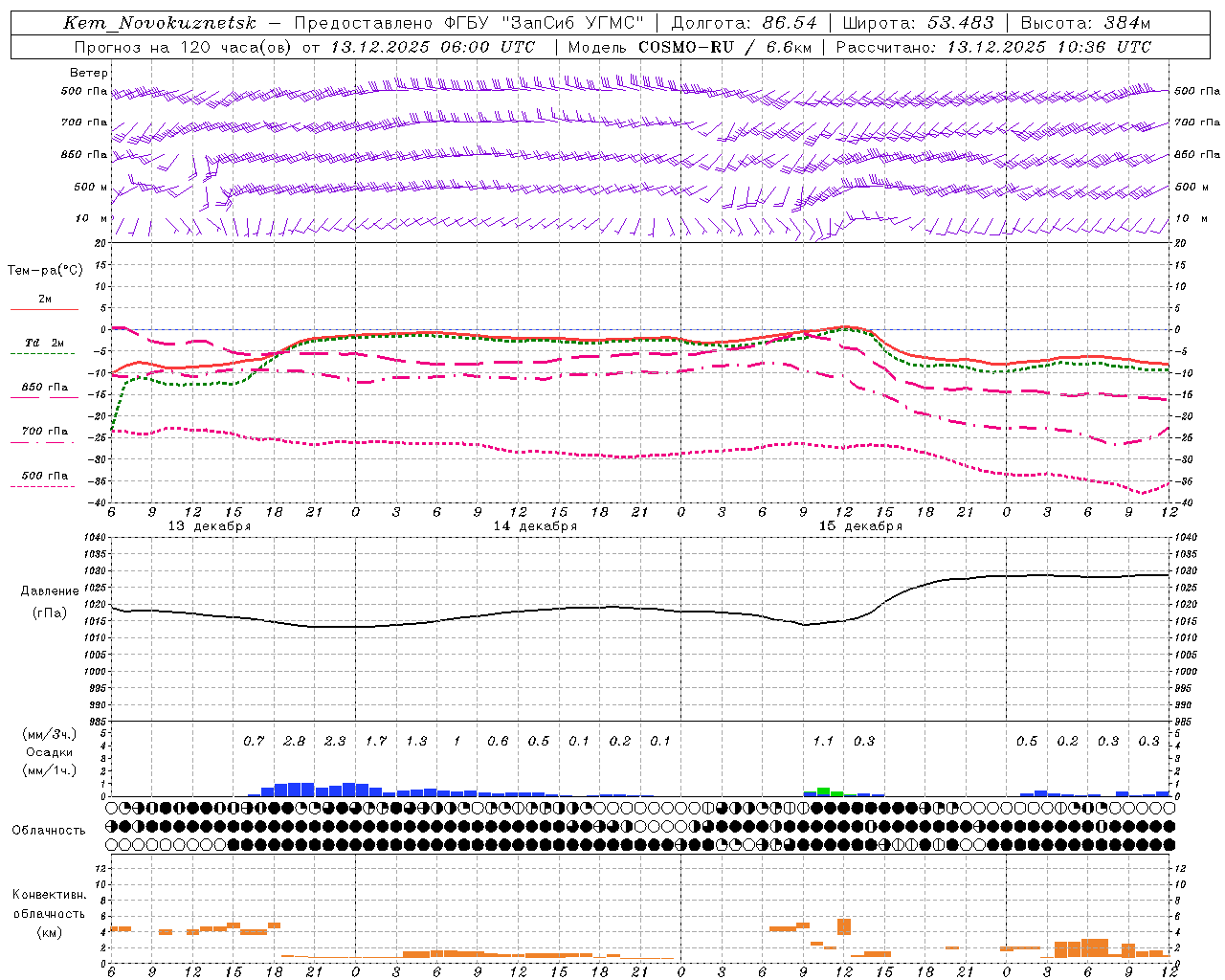Click the Осадки precipitation label
Screen dimensions: 1225x980
[50, 752]
